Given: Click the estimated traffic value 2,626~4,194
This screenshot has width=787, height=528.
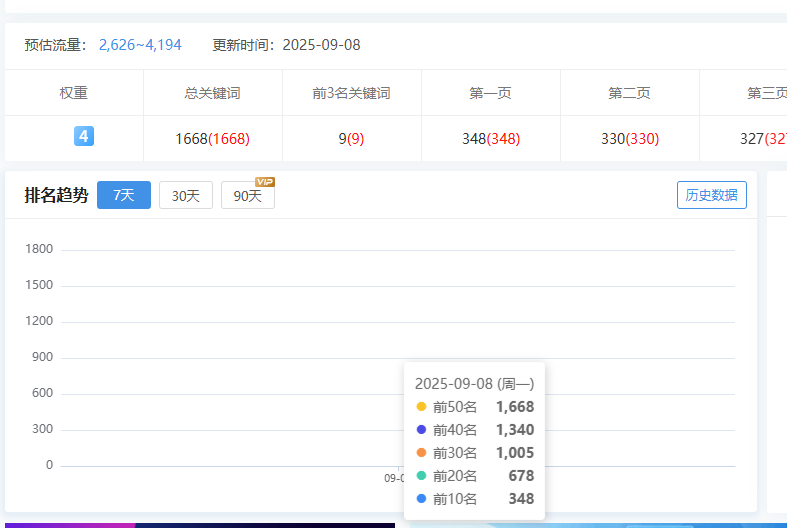Looking at the screenshot, I should pyautogui.click(x=140, y=45).
